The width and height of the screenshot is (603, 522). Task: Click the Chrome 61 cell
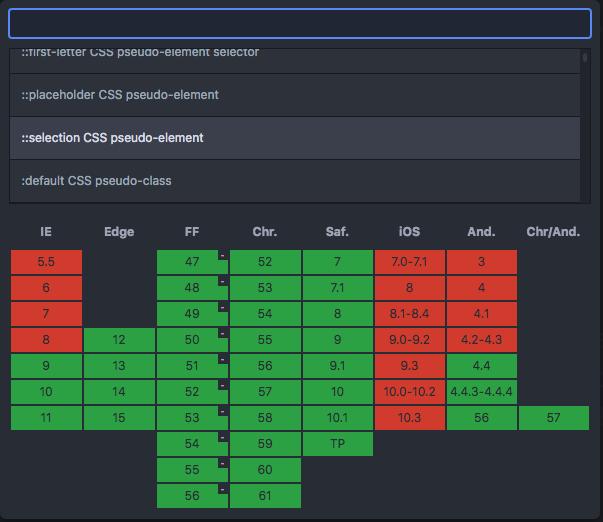265,496
